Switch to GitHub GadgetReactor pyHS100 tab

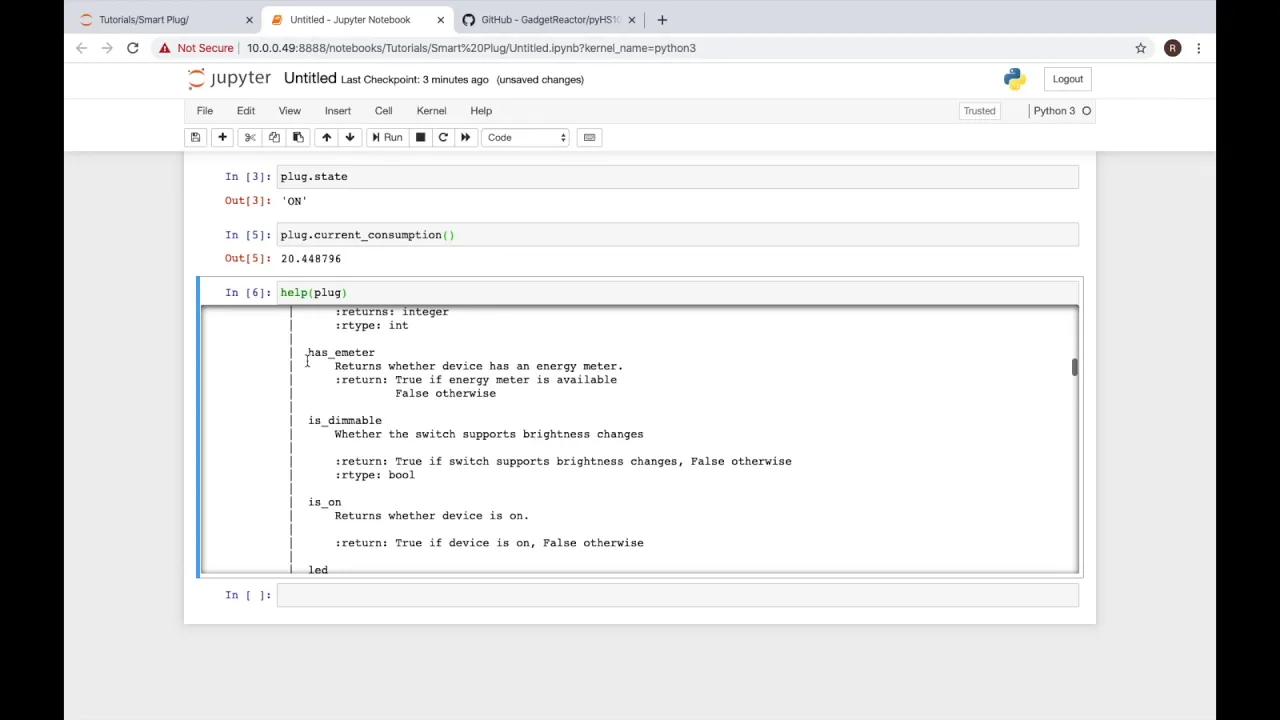pos(550,20)
